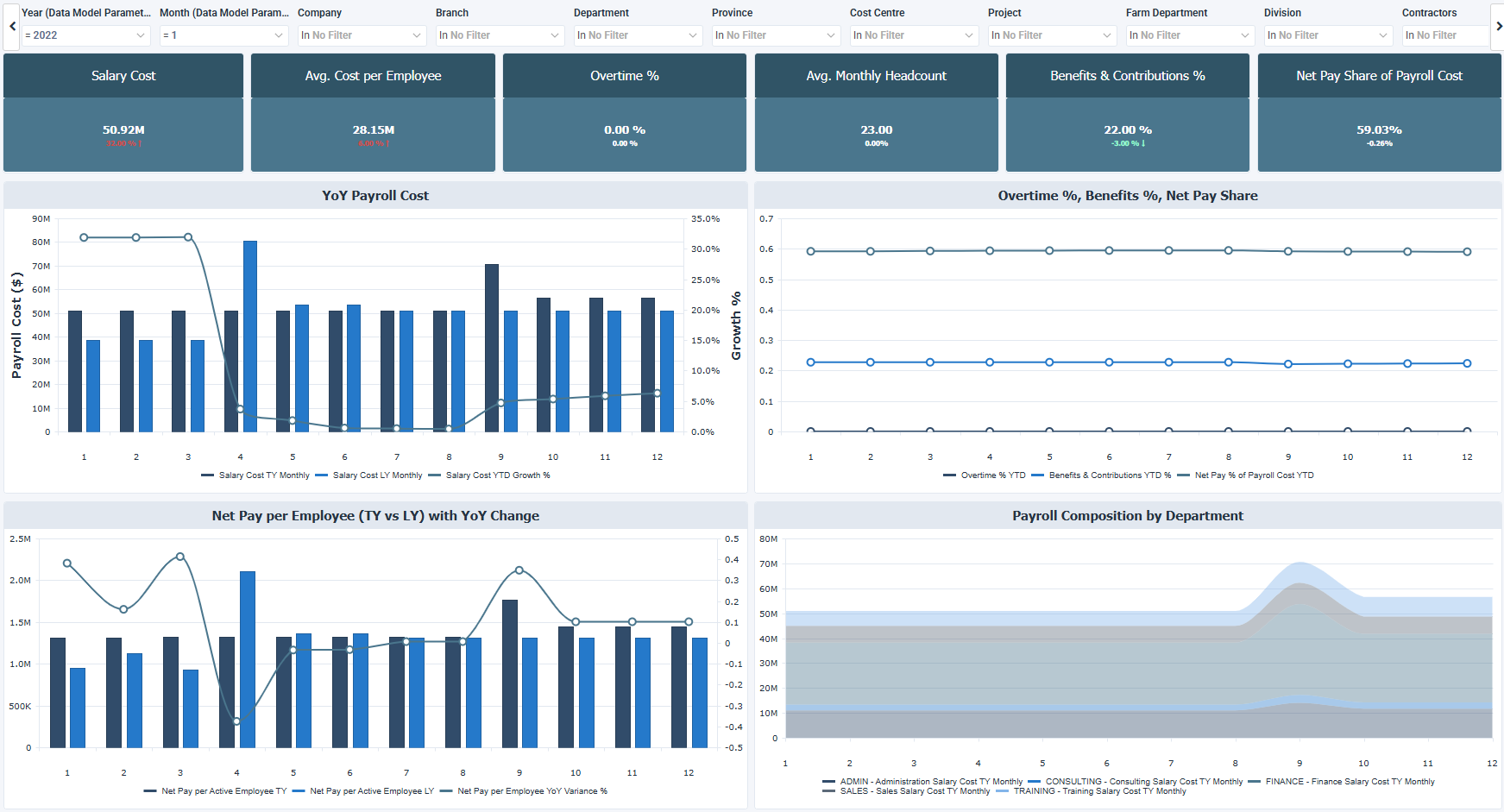Viewport: 1504px width, 812px height.
Task: Toggle ADMIN Administration Salary Cost legend entry
Action: [x=922, y=782]
